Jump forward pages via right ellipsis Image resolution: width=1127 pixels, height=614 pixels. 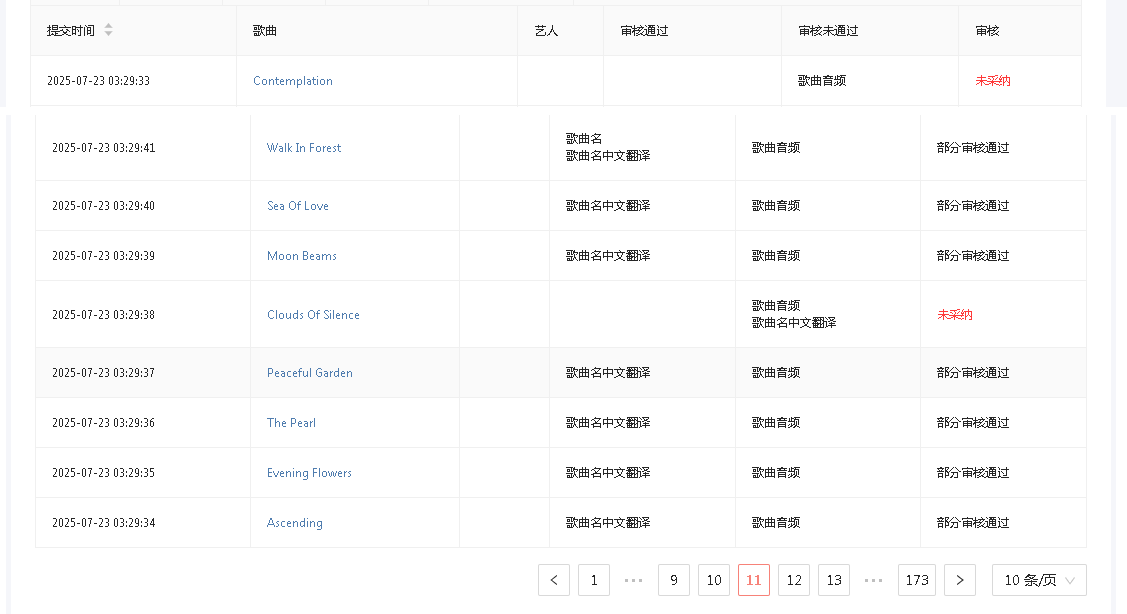pos(873,580)
